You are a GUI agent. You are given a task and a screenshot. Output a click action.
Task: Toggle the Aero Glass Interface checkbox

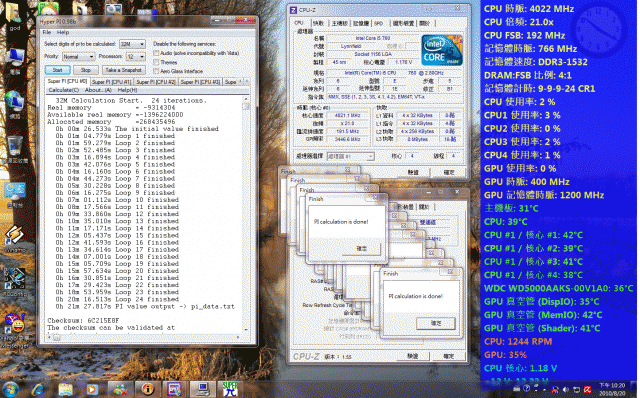156,71
